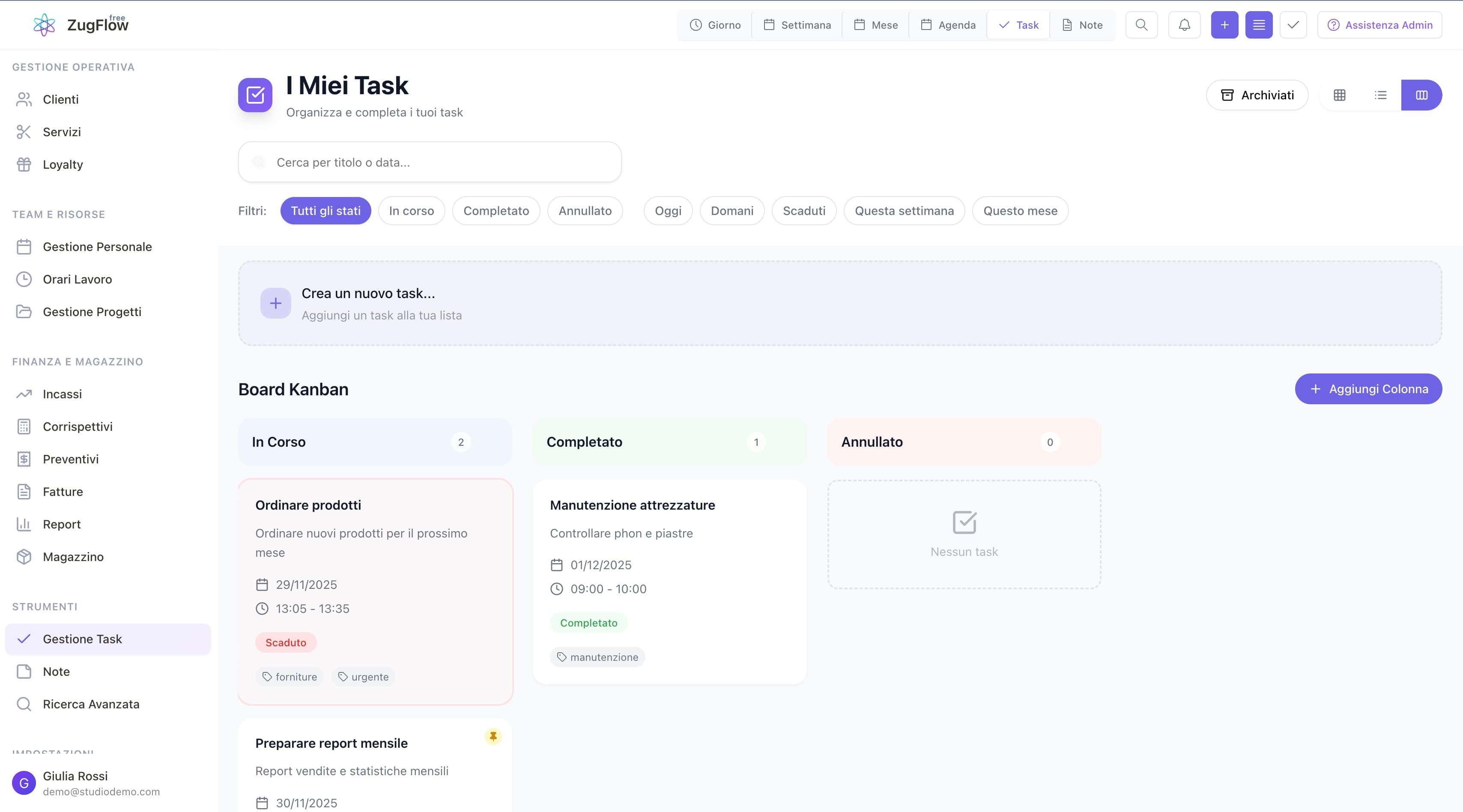Click the purple plus button in the header

(1224, 24)
